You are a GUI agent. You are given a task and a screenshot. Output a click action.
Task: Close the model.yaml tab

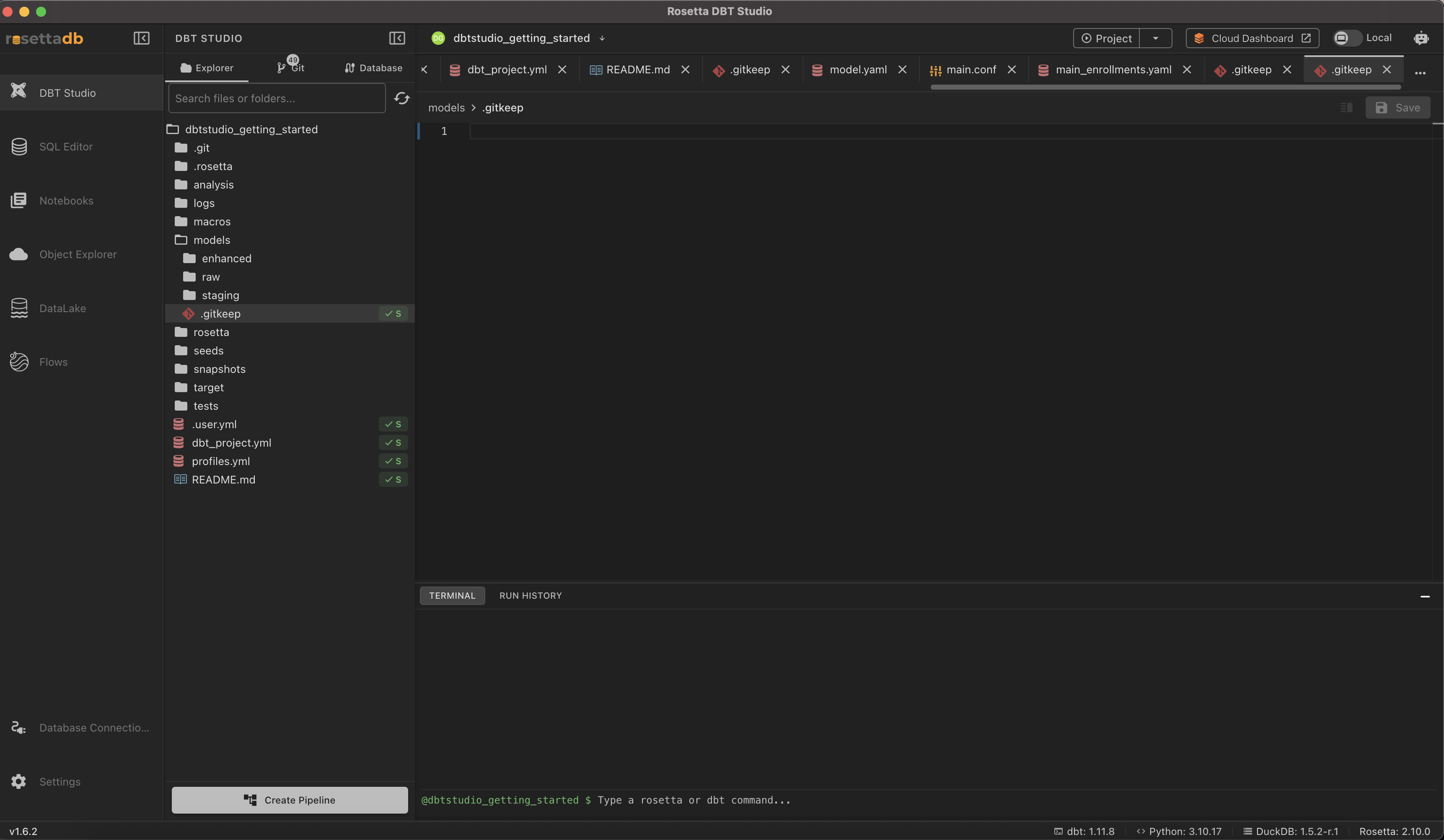903,70
